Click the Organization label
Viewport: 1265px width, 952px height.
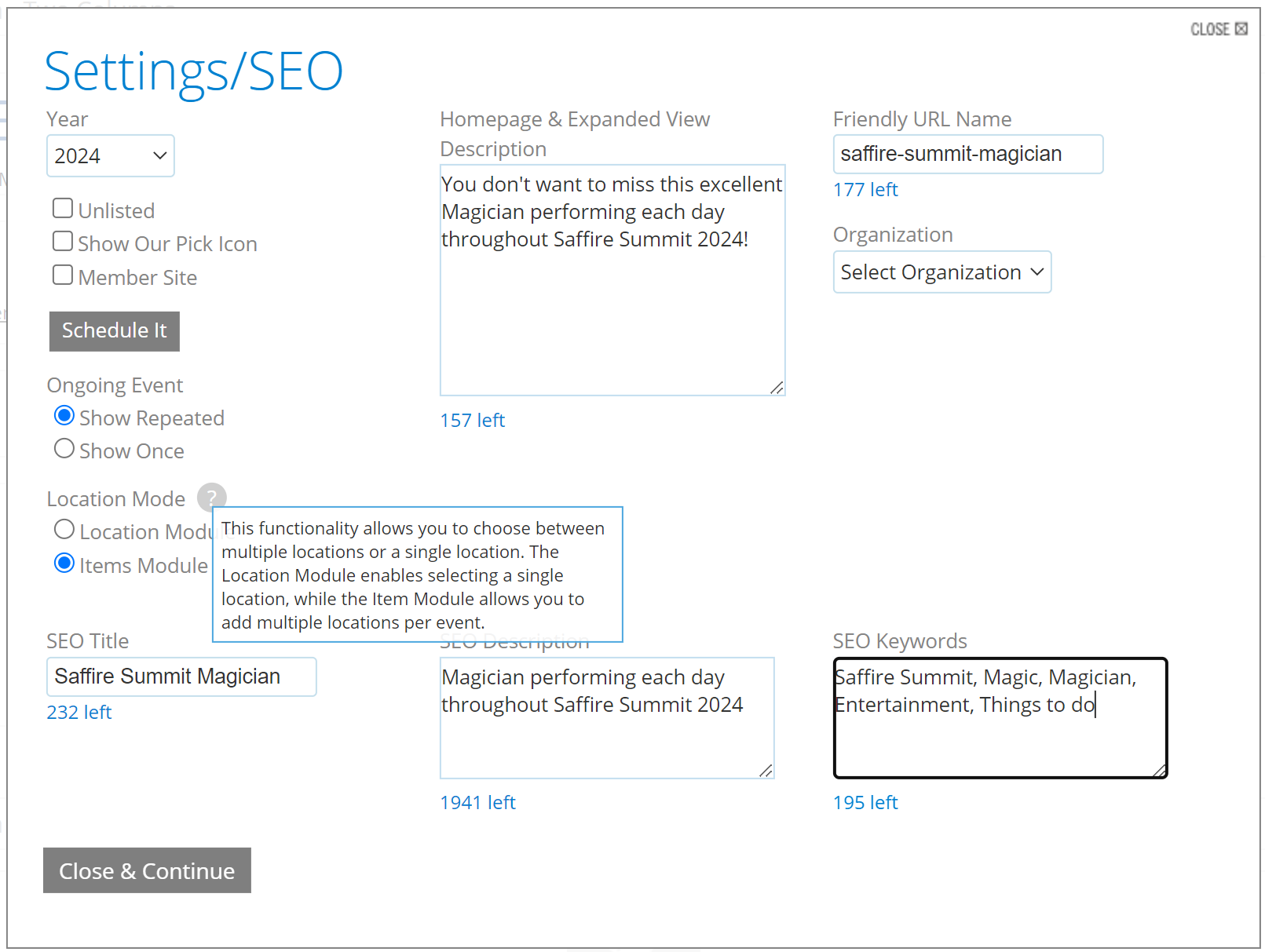click(893, 235)
